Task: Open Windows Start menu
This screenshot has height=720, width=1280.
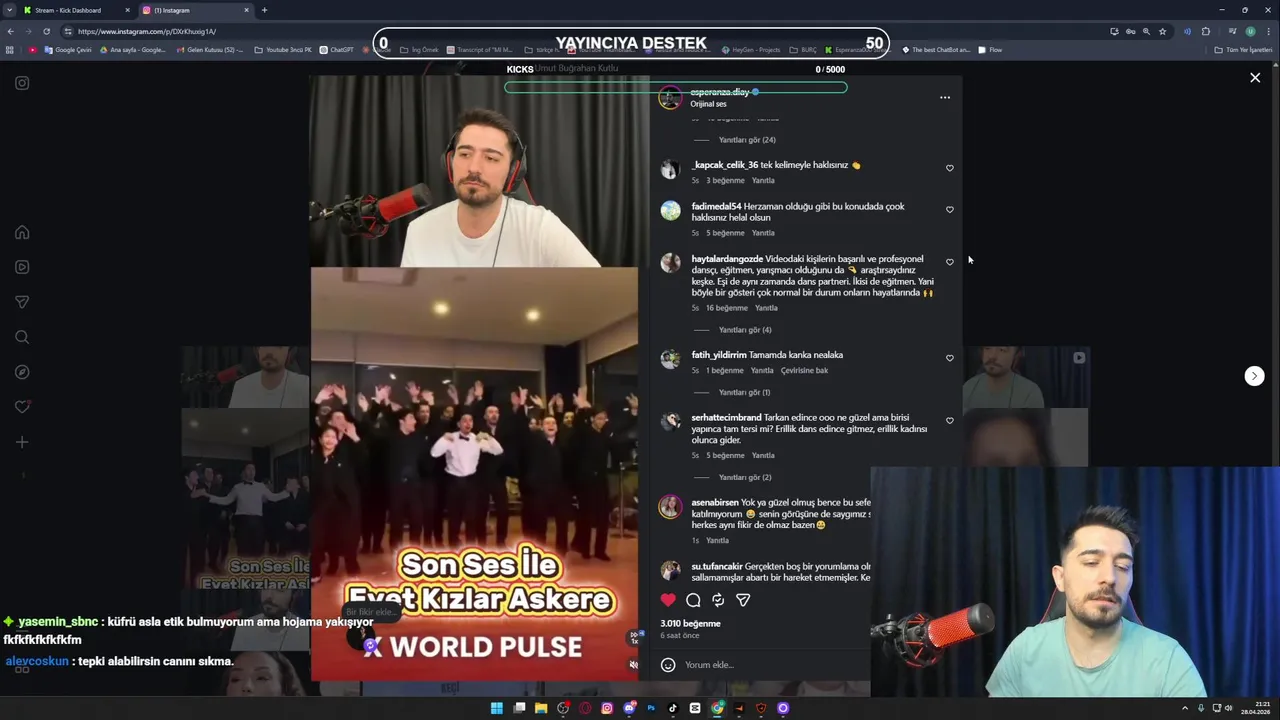Action: coord(497,708)
